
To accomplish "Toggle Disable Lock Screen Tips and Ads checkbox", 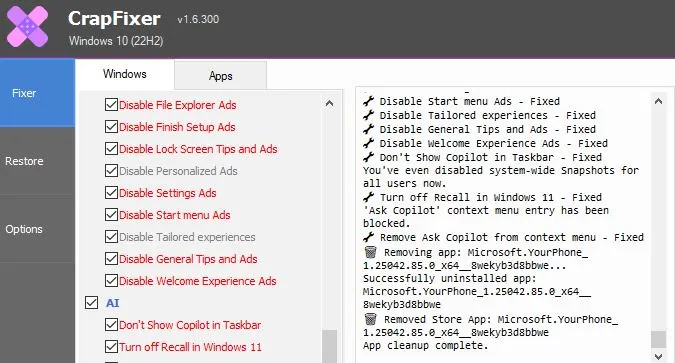I will 111,149.
